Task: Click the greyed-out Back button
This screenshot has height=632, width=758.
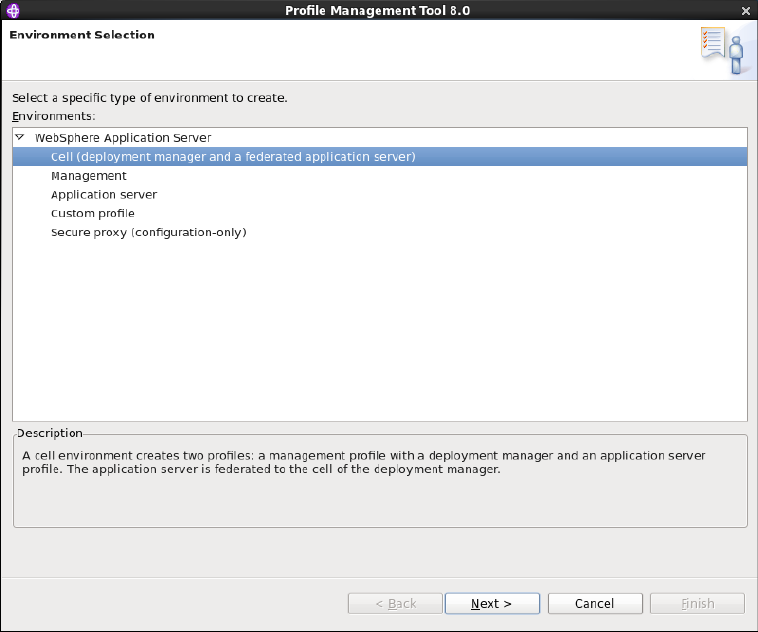Action: 395,603
